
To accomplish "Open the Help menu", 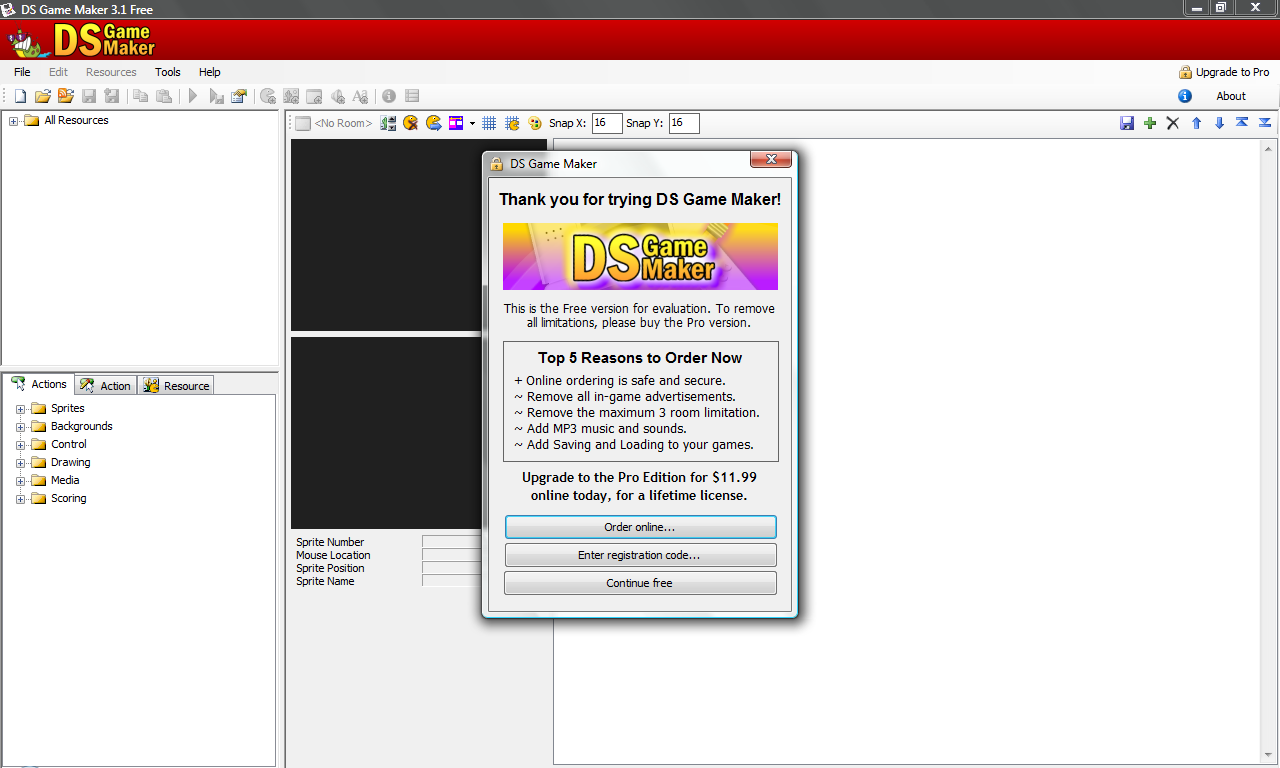I will tap(209, 72).
